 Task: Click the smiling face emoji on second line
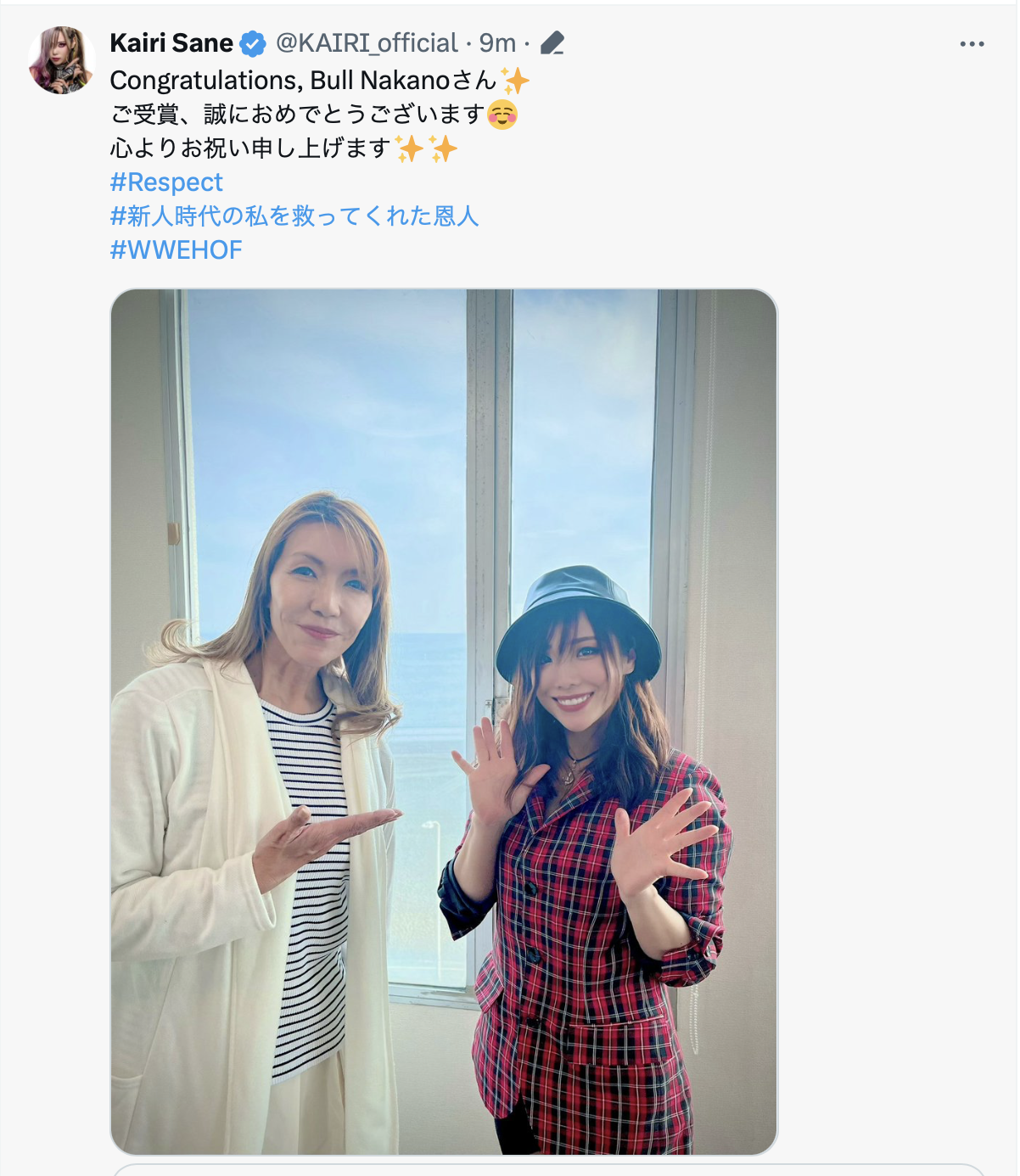tap(503, 115)
